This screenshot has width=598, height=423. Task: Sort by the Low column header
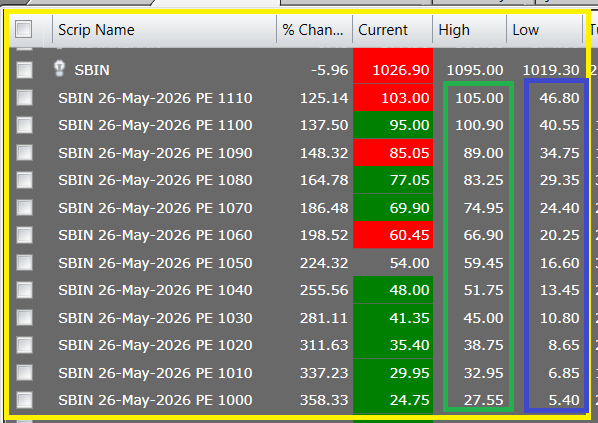(545, 30)
